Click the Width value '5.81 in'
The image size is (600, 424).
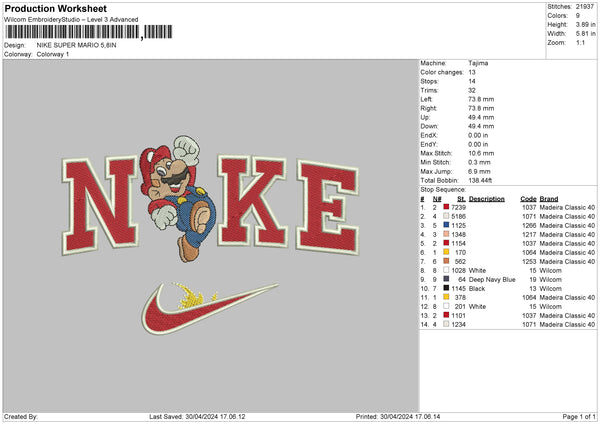pos(585,34)
